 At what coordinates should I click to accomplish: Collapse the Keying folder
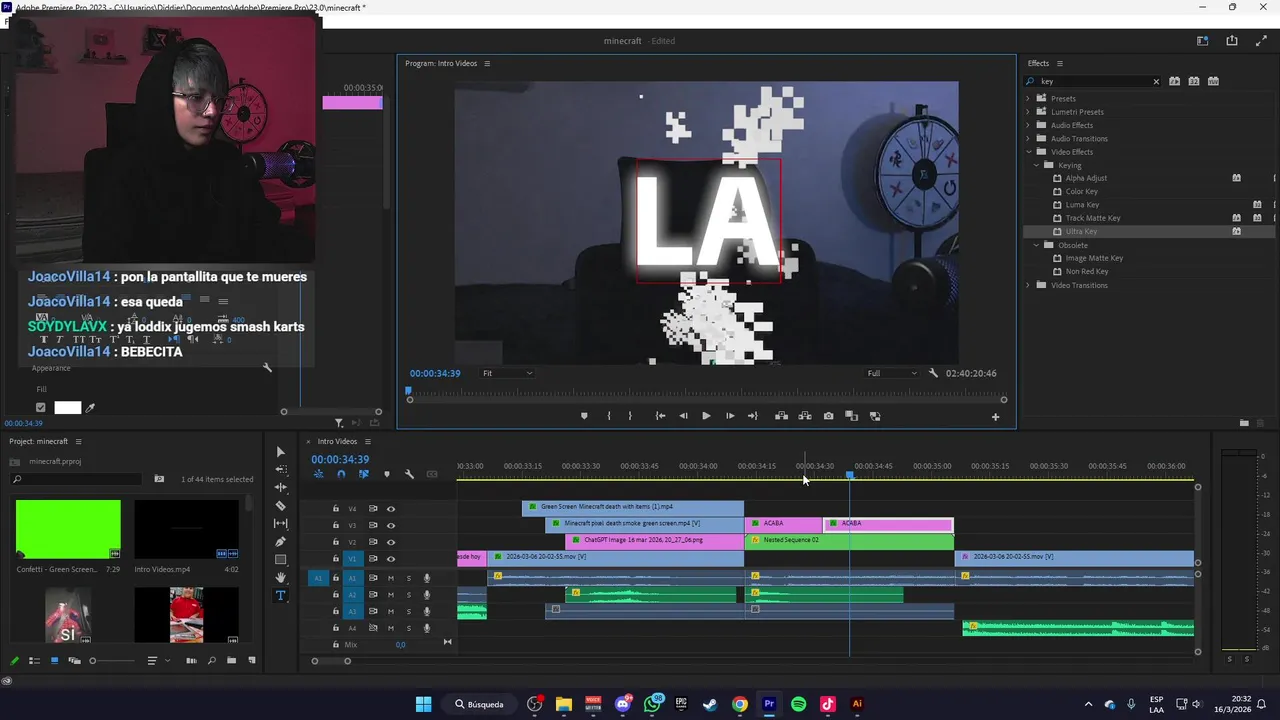tap(1037, 165)
